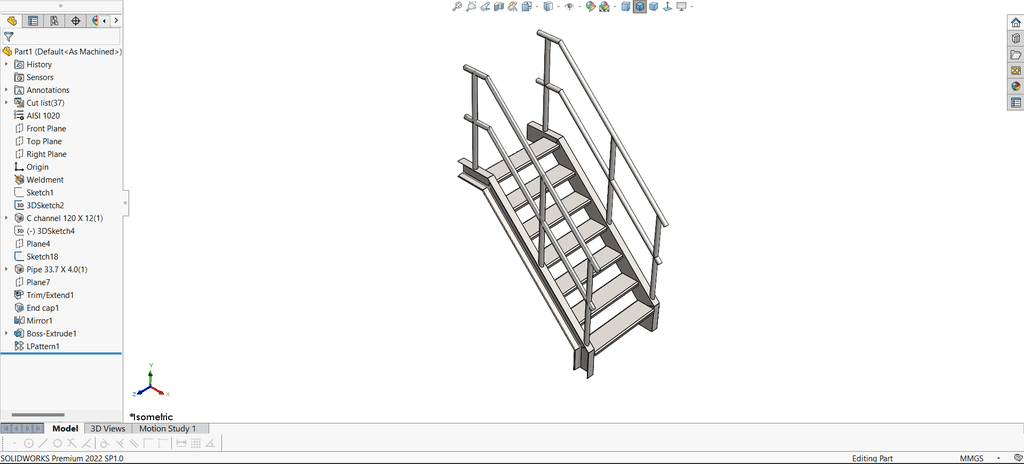Viewport: 1024px width, 464px height.
Task: Select Part1 root tree item
Action: [x=62, y=52]
